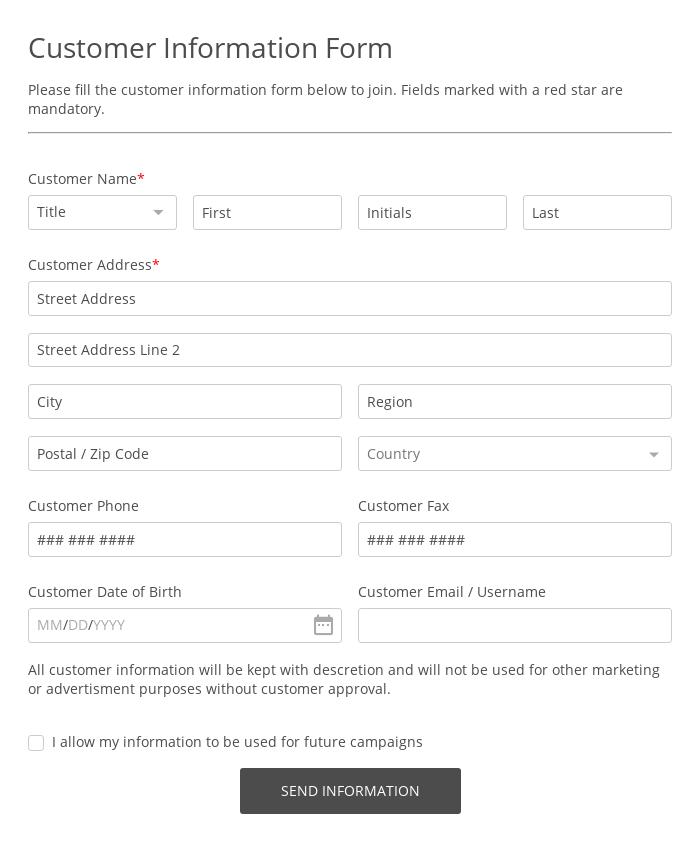Click the Customer Phone number field
This screenshot has width=700, height=842.
pos(185,539)
